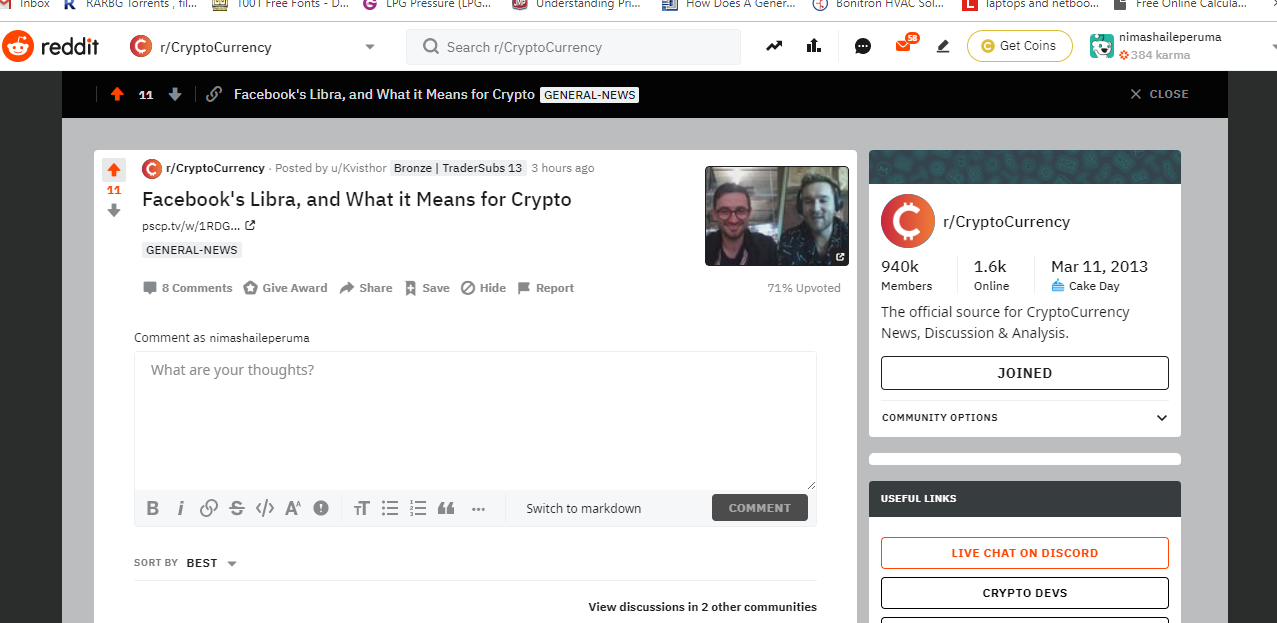1277x623 pixels.
Task: Click the link chain icon in header bar
Action: point(214,94)
